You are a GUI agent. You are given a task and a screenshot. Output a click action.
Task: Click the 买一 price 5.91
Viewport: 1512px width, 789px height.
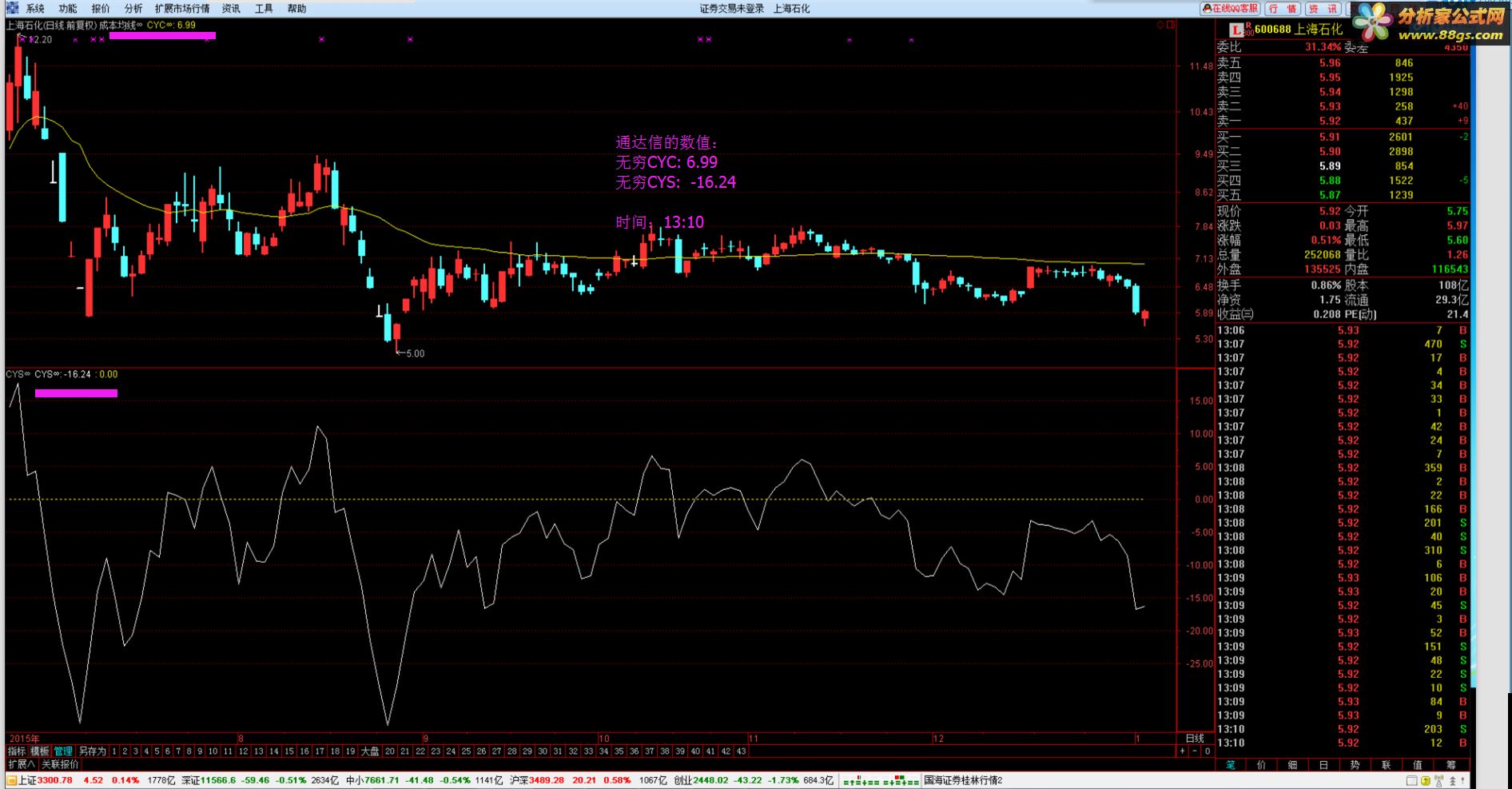tap(1330, 137)
